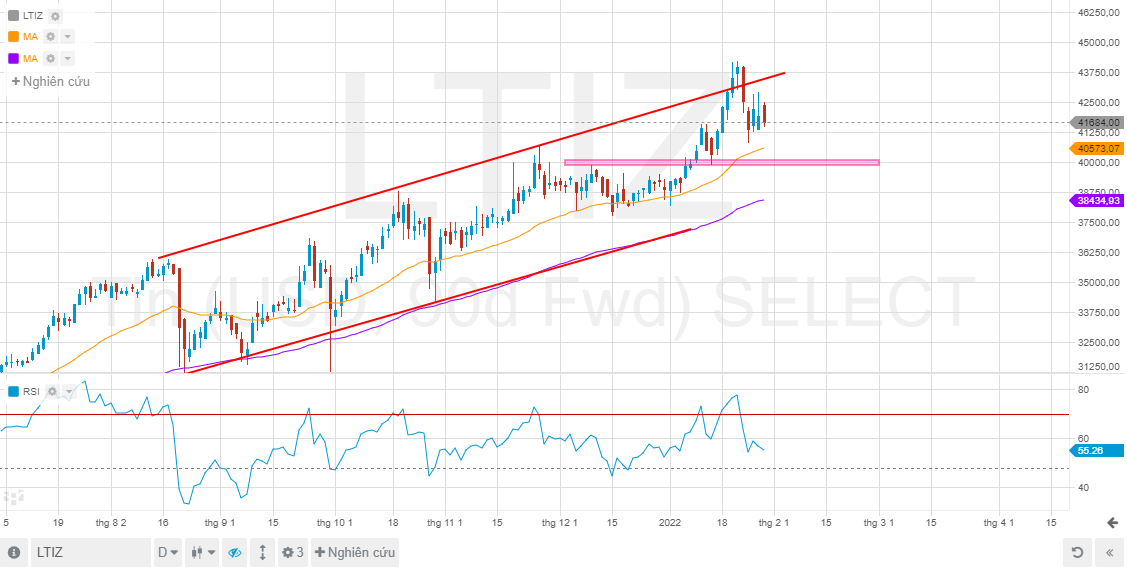The height and width of the screenshot is (568, 1127).
Task: Open settings gear for orange MA indicator
Action: pyautogui.click(x=50, y=37)
